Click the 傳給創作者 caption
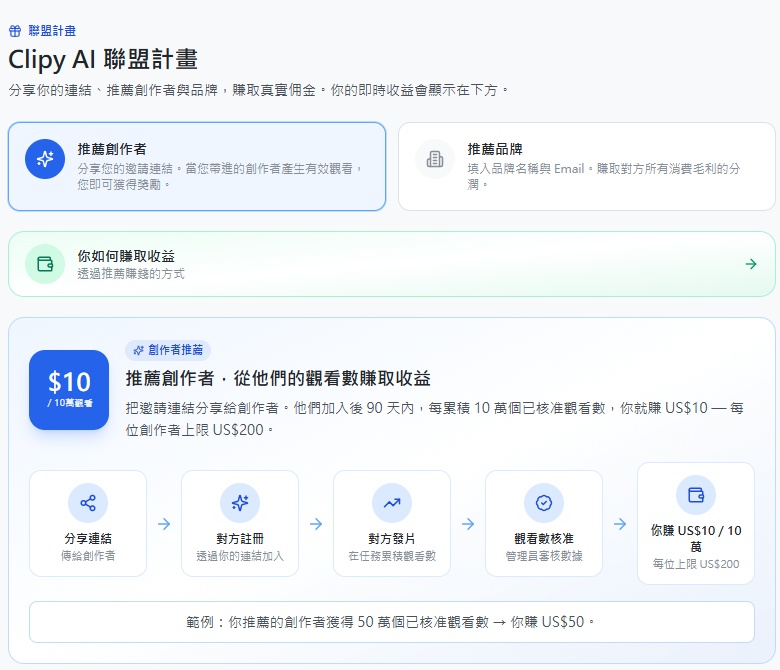Image resolution: width=780 pixels, height=670 pixels. click(x=88, y=556)
